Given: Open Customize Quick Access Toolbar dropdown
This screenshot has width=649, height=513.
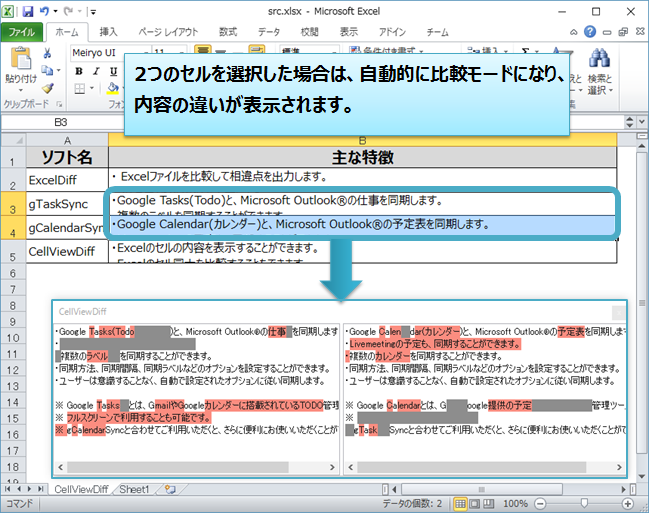Looking at the screenshot, I should point(93,12).
